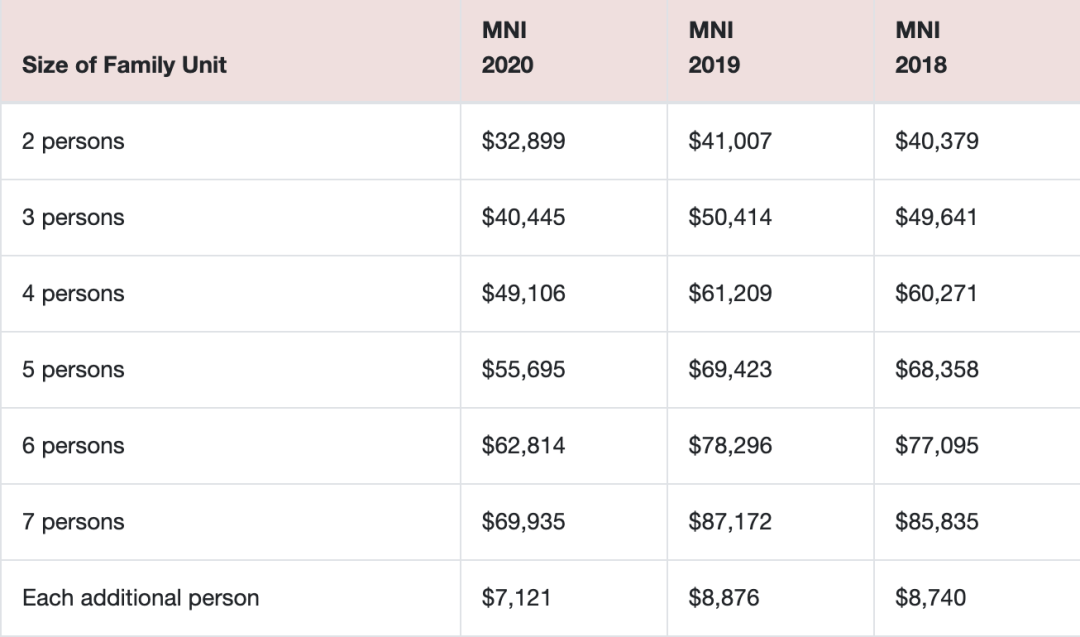Click the 6 persons row label

coord(73,446)
